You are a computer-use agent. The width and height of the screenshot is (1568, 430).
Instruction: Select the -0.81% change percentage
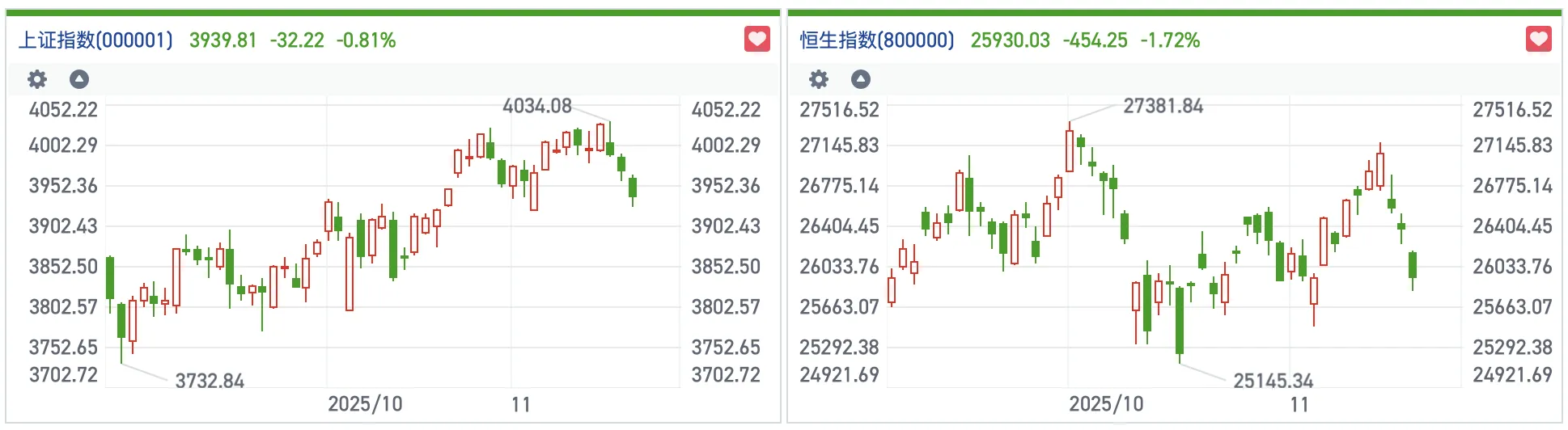(366, 40)
